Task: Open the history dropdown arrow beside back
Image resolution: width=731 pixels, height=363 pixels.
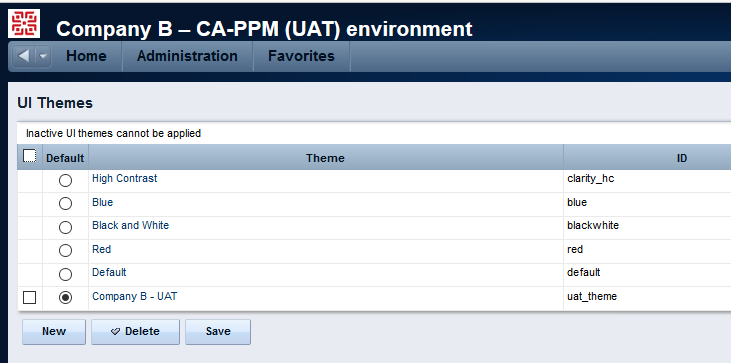Action: [42, 56]
